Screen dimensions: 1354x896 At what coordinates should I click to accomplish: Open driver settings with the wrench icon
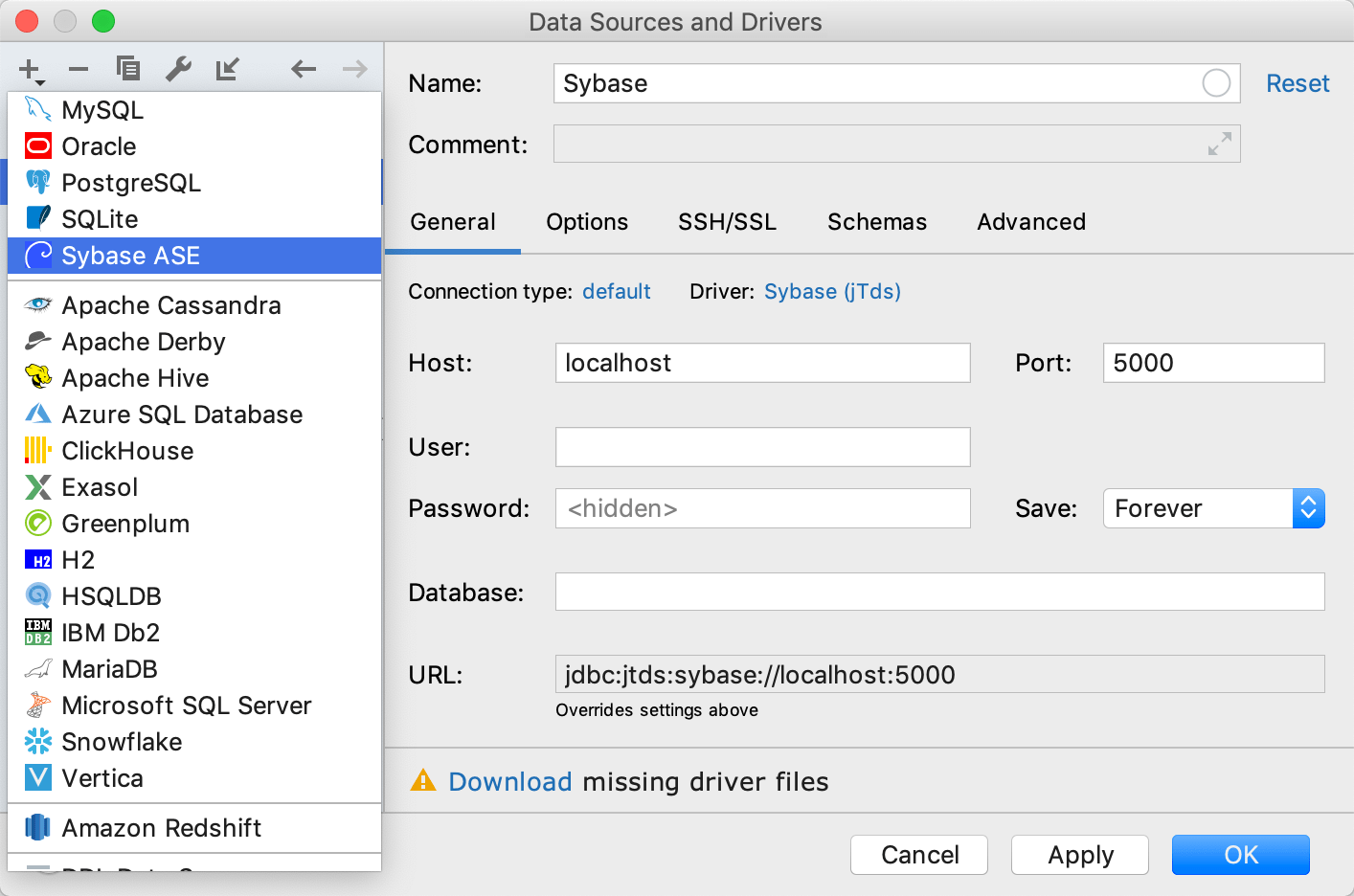point(178,69)
